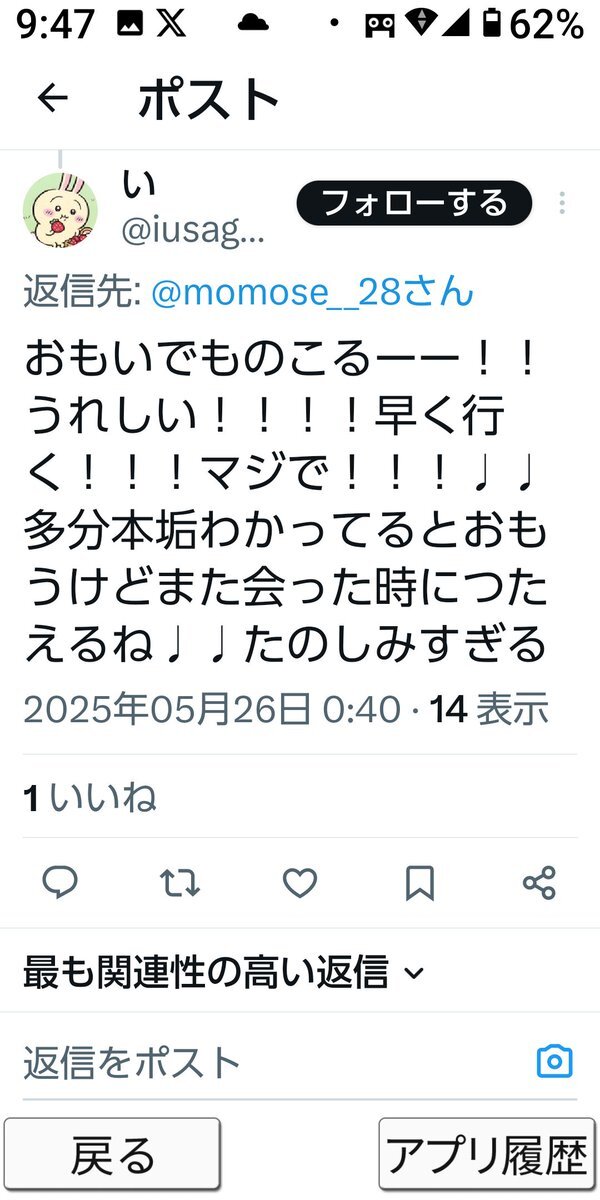Tap the camera icon in reply box
Image resolution: width=600 pixels, height=1200 pixels.
coord(555,1061)
